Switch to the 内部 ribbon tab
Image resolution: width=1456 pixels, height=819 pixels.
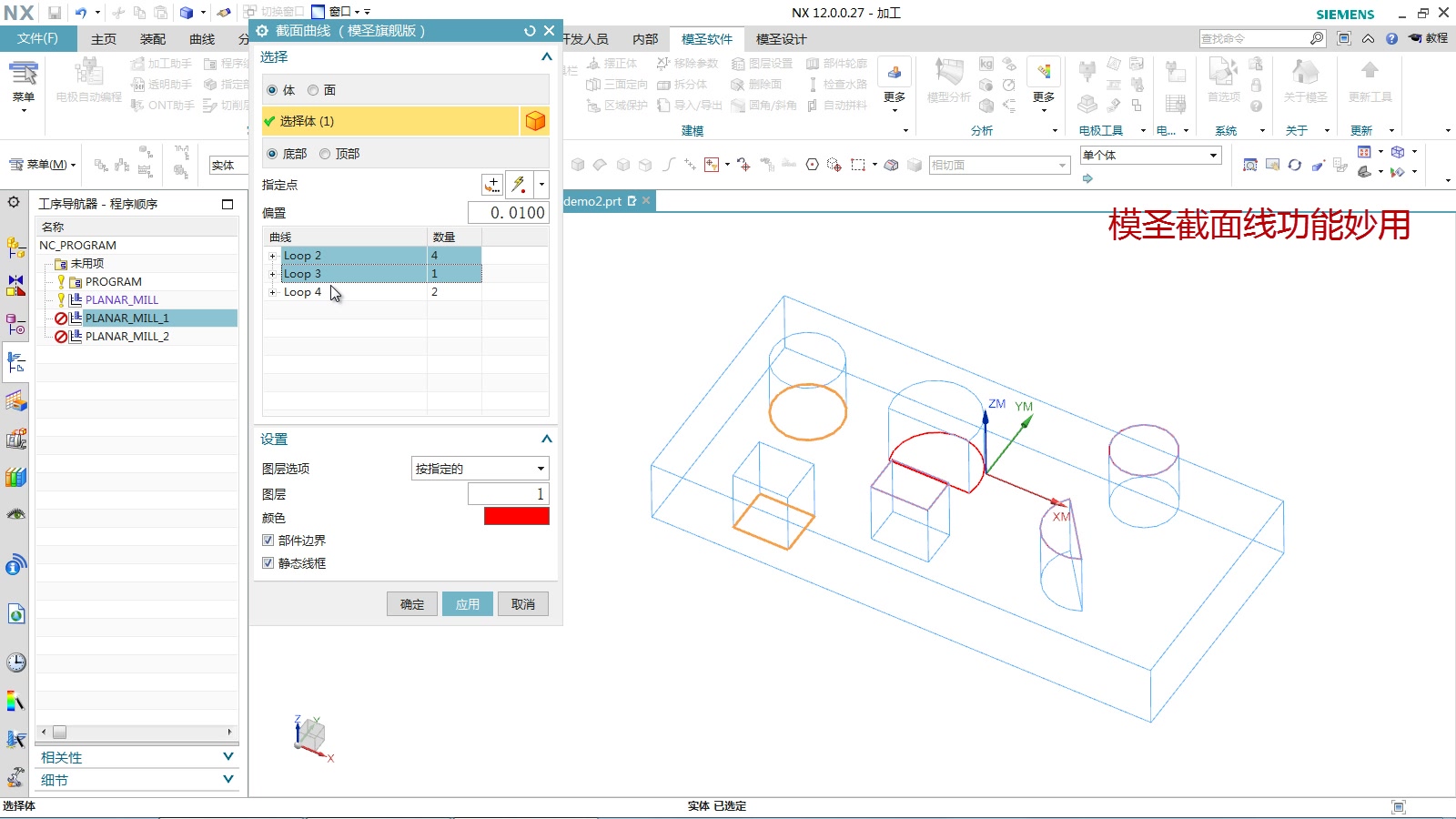coord(645,39)
